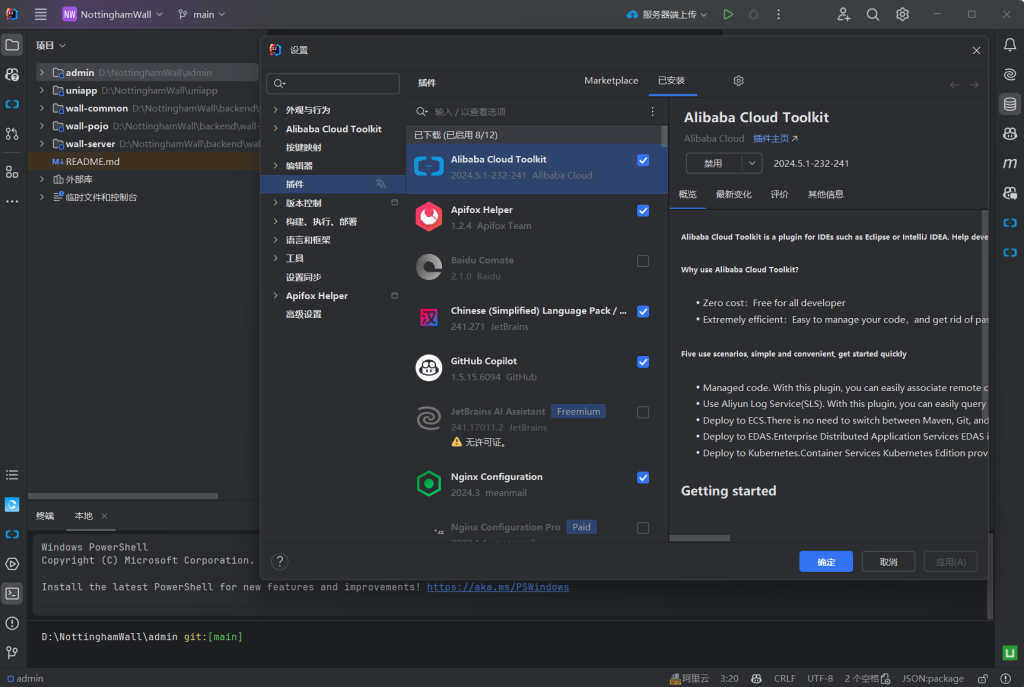Expand the 版本控制 settings section
1024x687 pixels.
tap(276, 203)
